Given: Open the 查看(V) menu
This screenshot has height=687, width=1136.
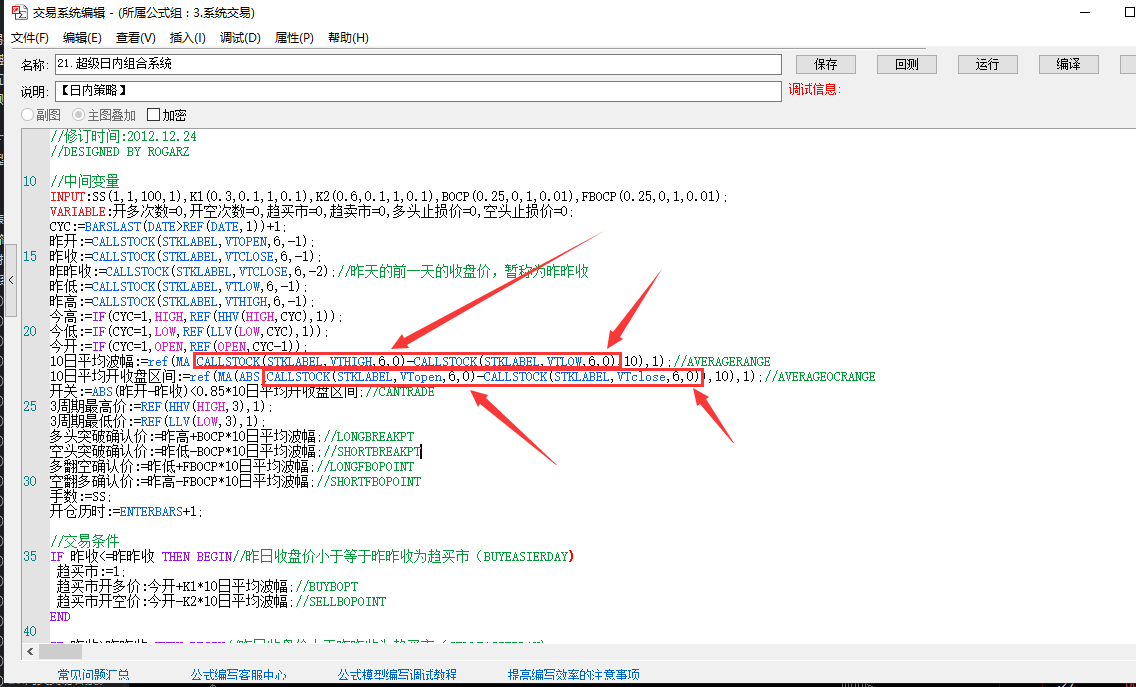Looking at the screenshot, I should click(135, 38).
